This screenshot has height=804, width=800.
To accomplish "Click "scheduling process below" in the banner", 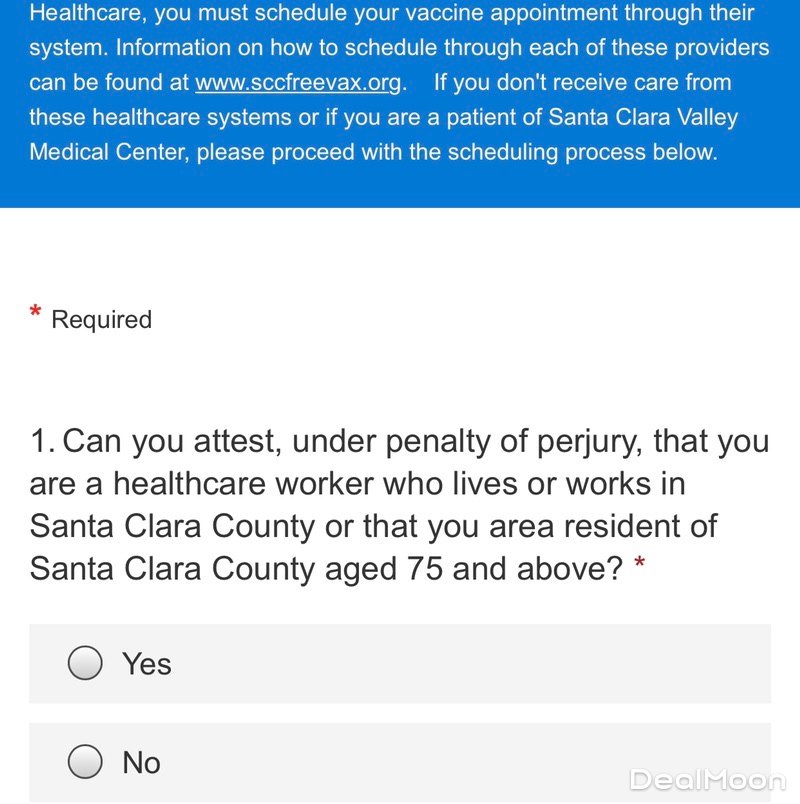I will click(580, 153).
